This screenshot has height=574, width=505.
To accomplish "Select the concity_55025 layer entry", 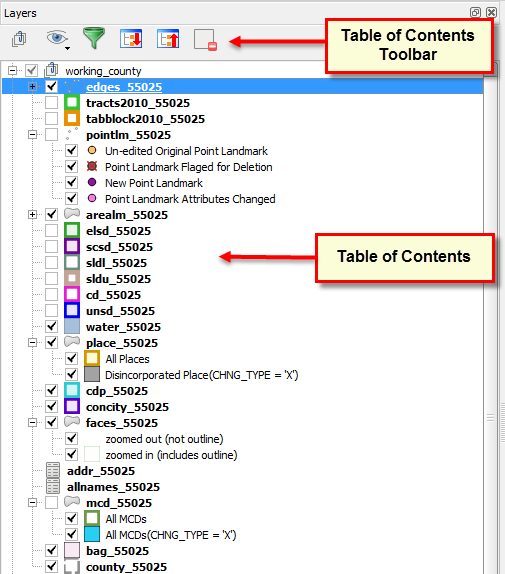I will tap(127, 407).
